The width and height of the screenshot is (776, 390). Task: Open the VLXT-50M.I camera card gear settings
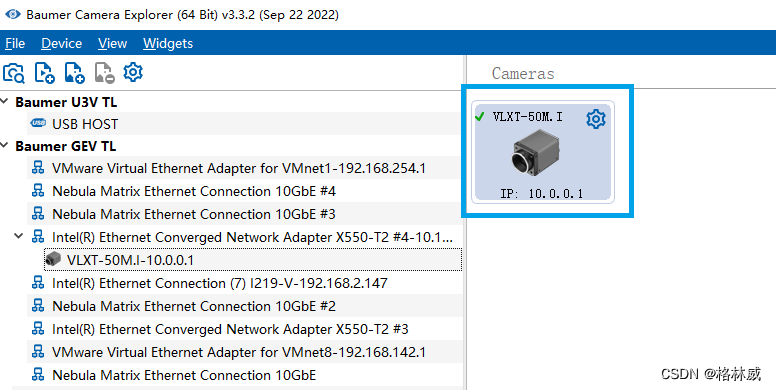[x=596, y=119]
